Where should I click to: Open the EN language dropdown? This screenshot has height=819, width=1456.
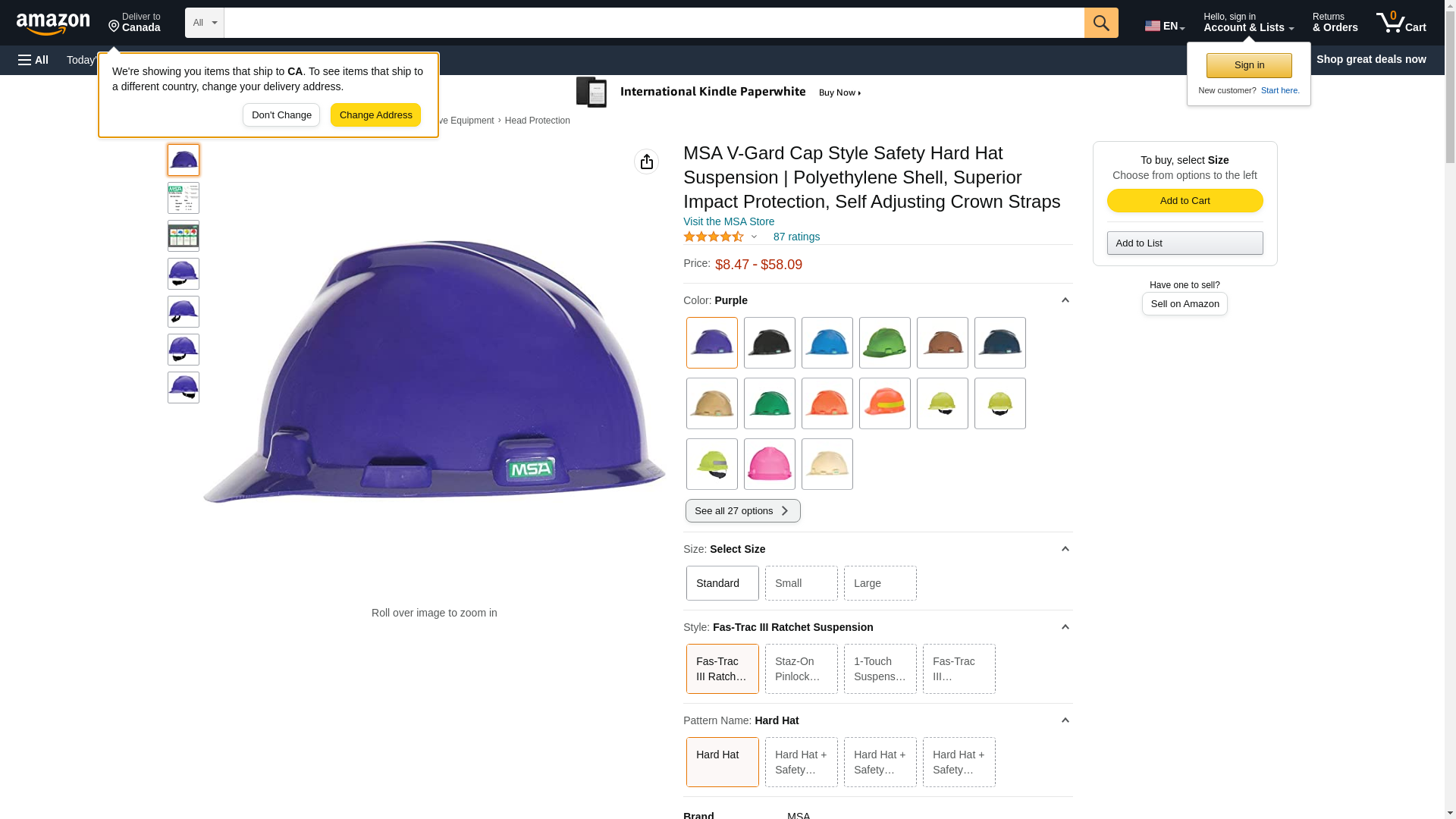[x=1164, y=26]
